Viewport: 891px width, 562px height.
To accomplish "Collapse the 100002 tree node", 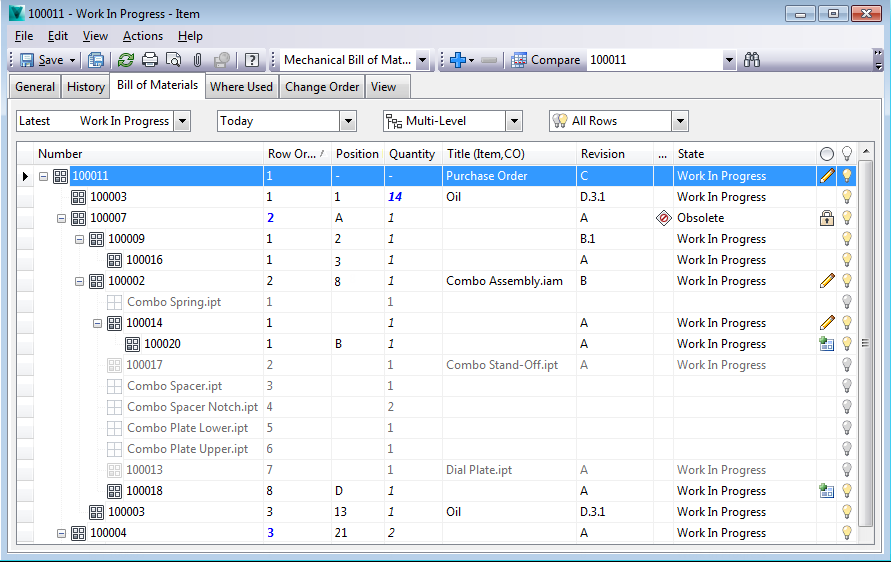I will 79,281.
